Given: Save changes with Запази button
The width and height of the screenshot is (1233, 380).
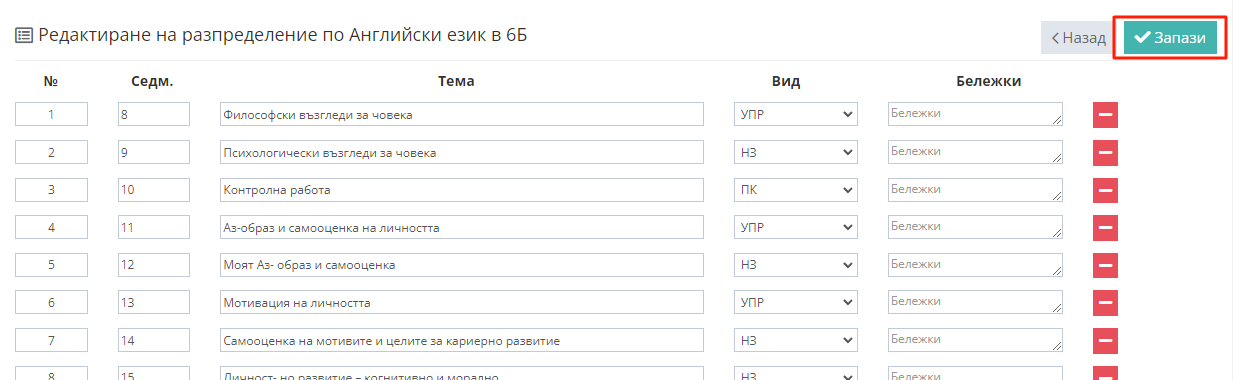Looking at the screenshot, I should click(1170, 37).
